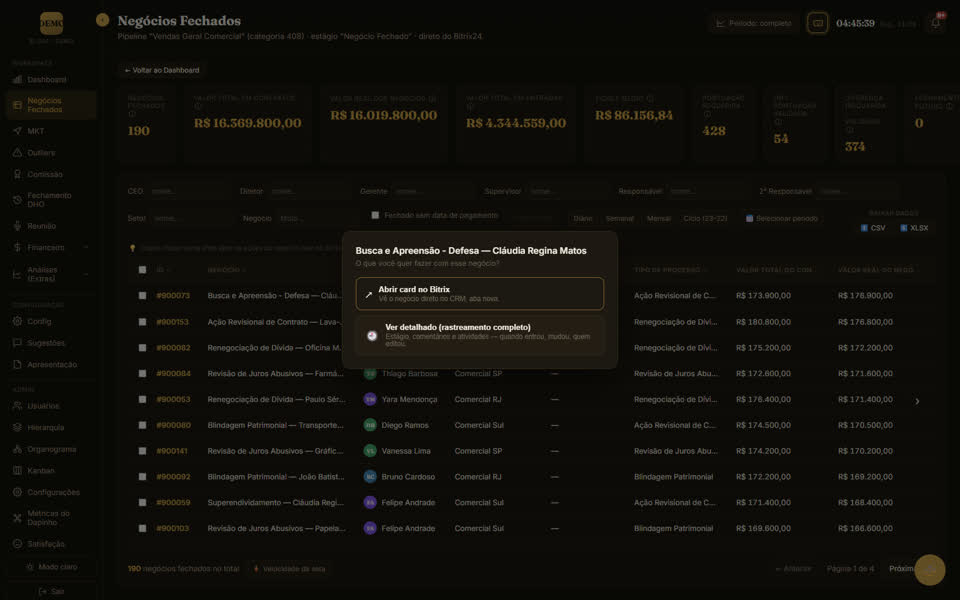Open the Período: completo selector
This screenshot has height=600, width=960.
(754, 23)
